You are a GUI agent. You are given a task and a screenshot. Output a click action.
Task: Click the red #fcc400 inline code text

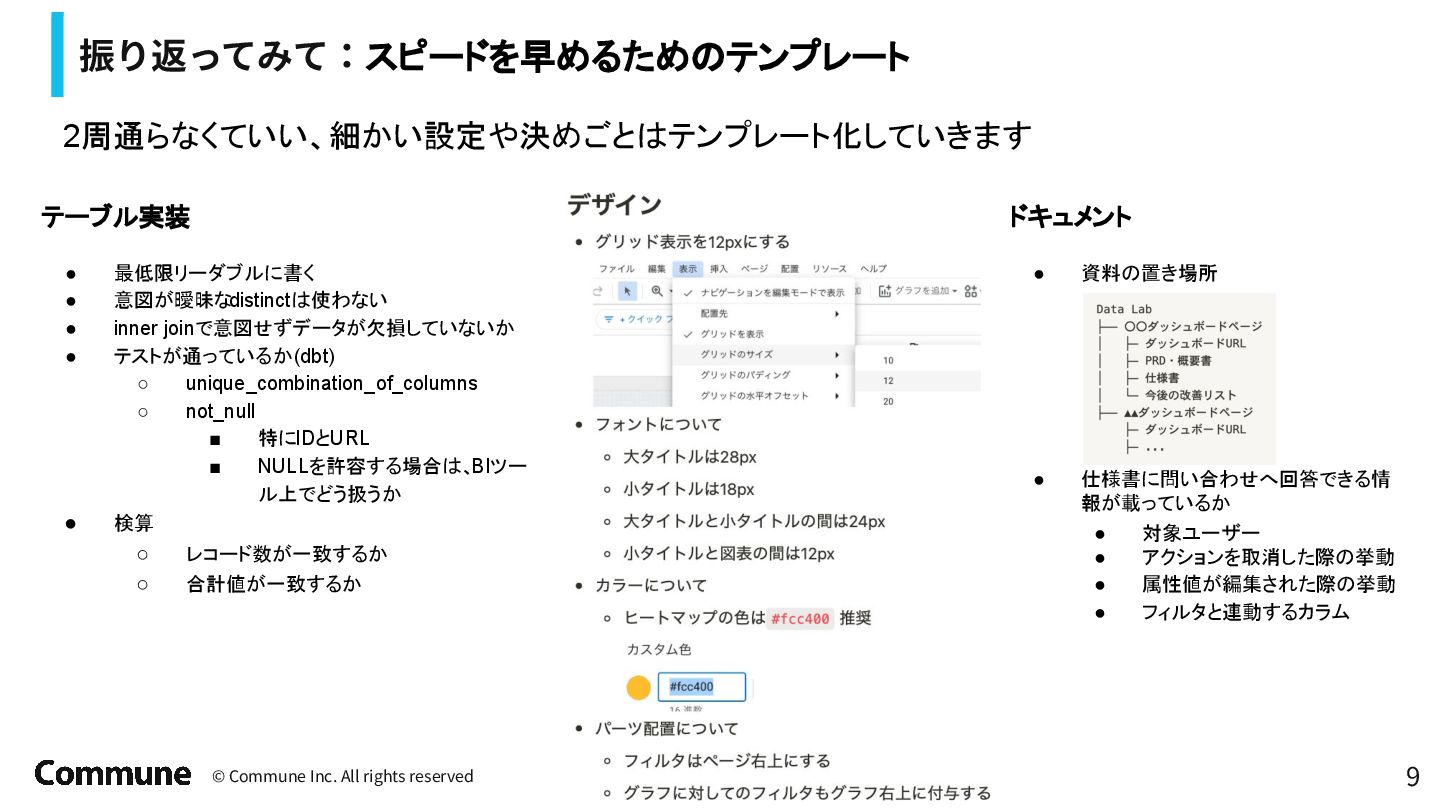800,619
